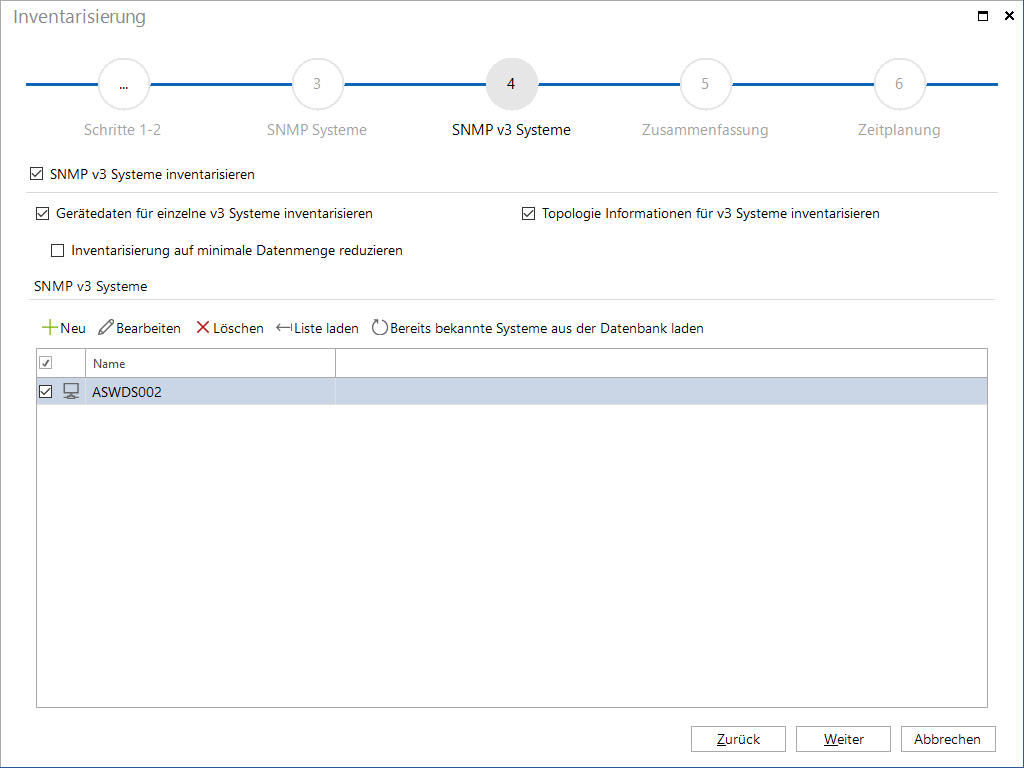The height and width of the screenshot is (768, 1024).
Task: Click the Zurück button
Action: (x=739, y=739)
